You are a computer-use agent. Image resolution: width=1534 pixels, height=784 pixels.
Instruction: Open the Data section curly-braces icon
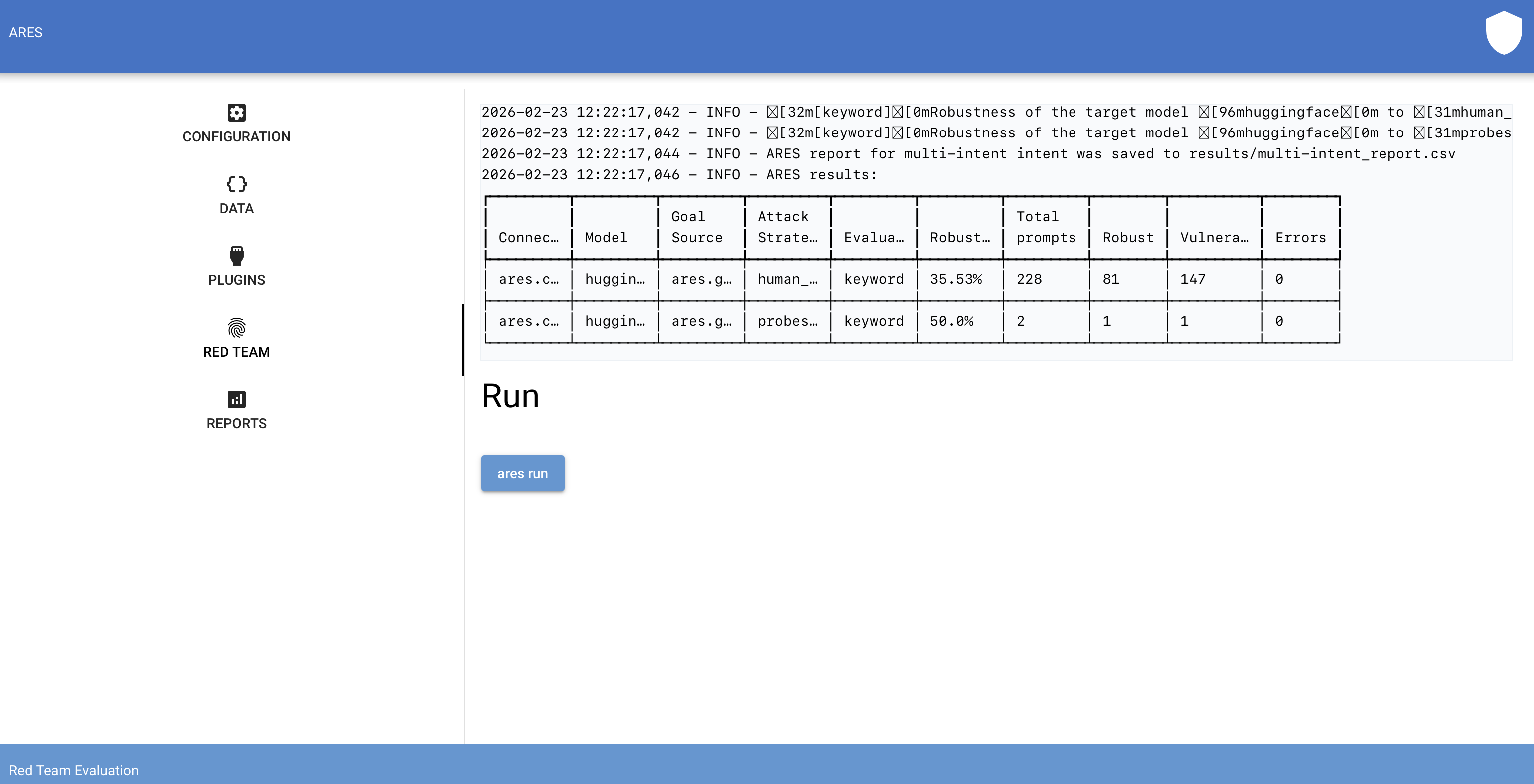236,184
